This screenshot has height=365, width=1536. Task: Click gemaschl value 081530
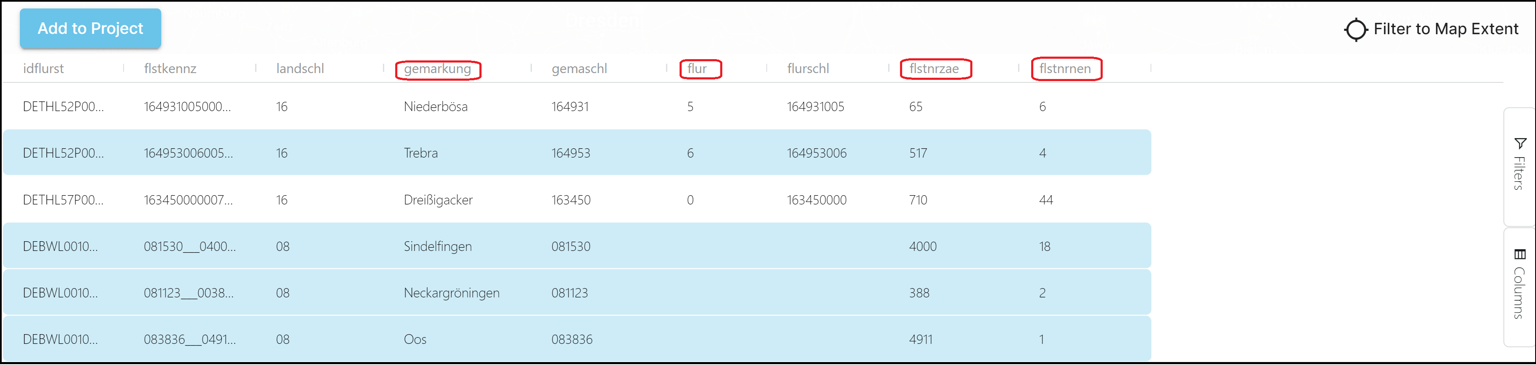coord(570,246)
